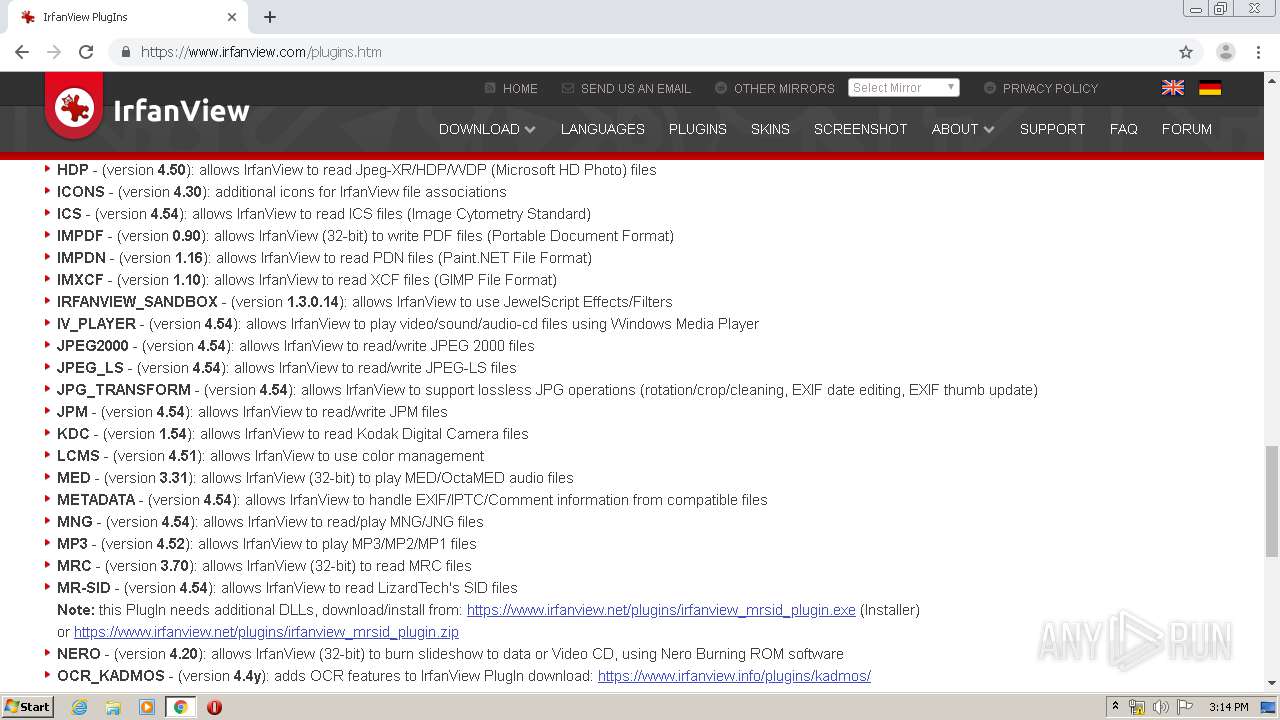Click the network tray icon
This screenshot has width=1280, height=720.
coord(1137,707)
